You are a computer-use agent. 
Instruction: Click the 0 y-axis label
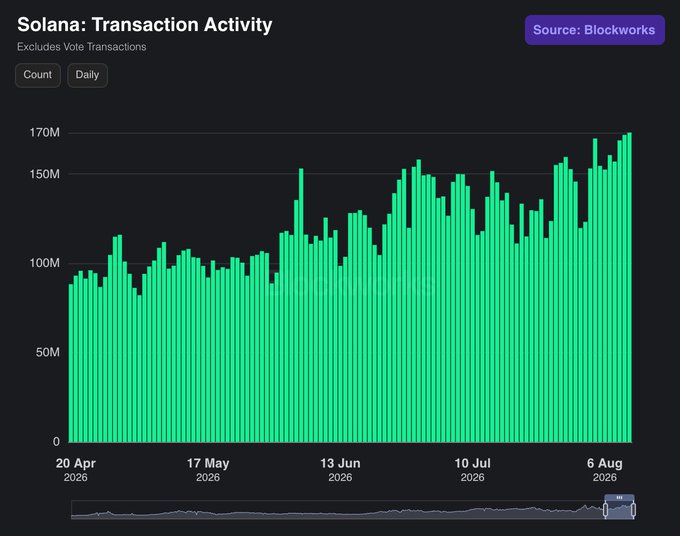pyautogui.click(x=56, y=441)
